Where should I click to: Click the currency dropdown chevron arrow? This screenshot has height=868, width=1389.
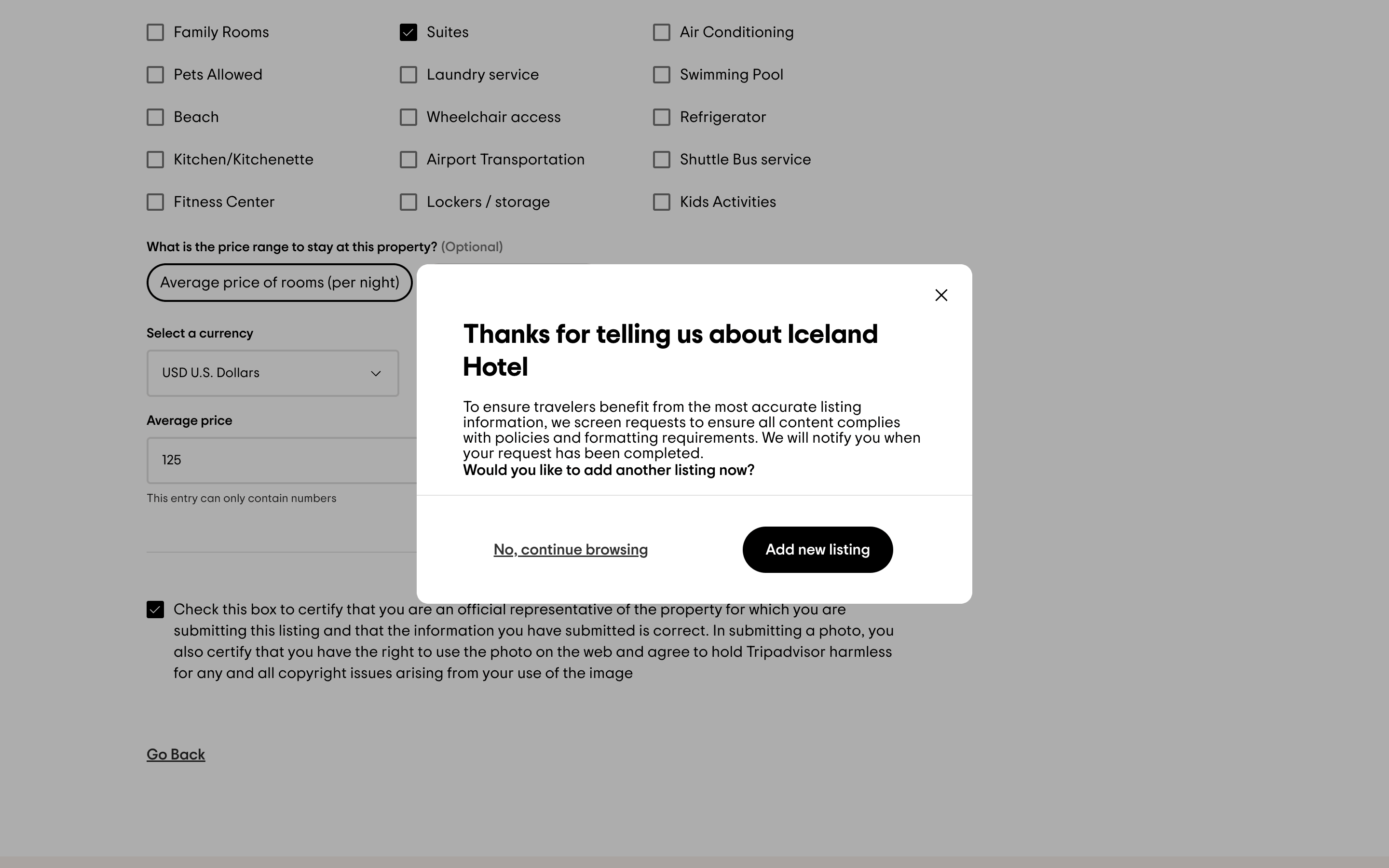pyautogui.click(x=376, y=374)
